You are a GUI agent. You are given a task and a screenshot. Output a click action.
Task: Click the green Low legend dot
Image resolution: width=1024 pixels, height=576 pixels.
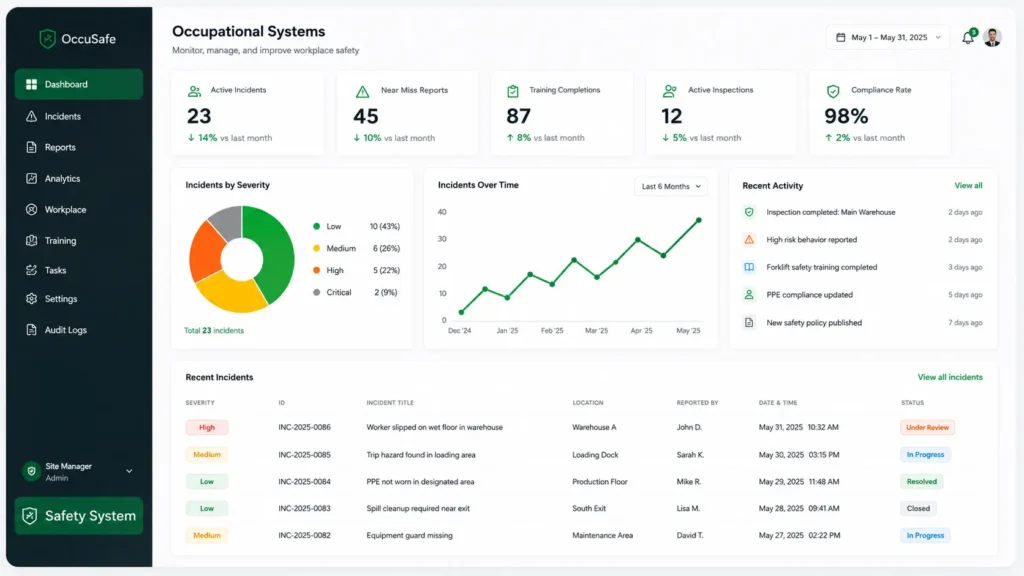(x=317, y=227)
